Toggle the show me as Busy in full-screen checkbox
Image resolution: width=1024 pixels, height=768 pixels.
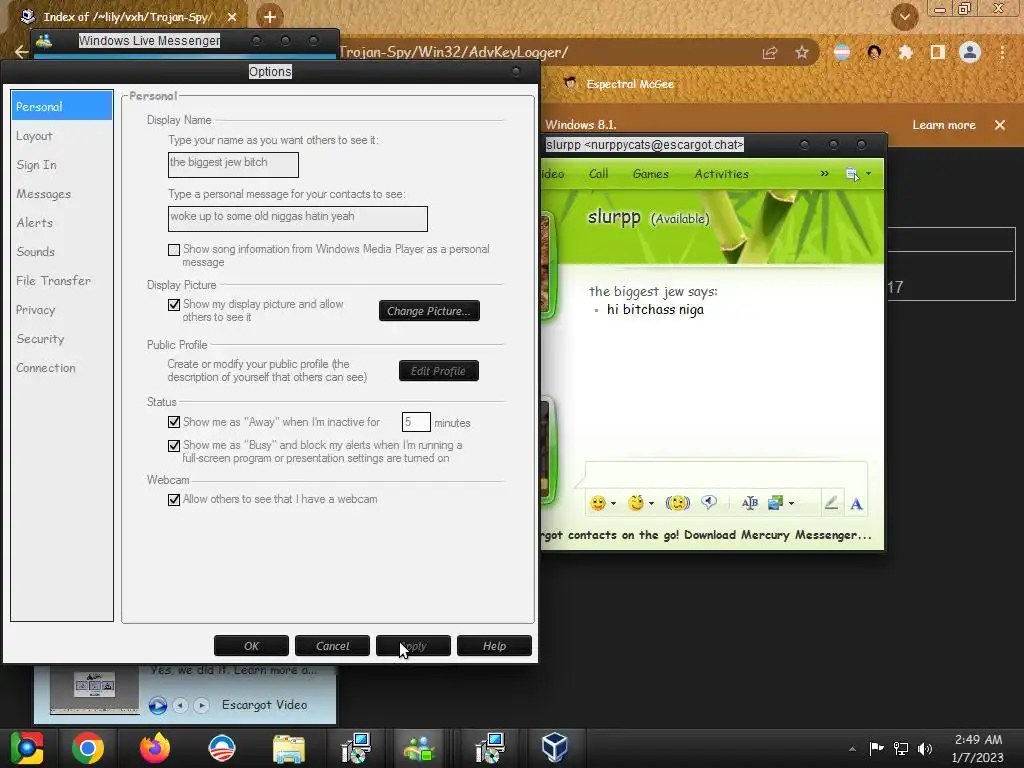(x=174, y=445)
